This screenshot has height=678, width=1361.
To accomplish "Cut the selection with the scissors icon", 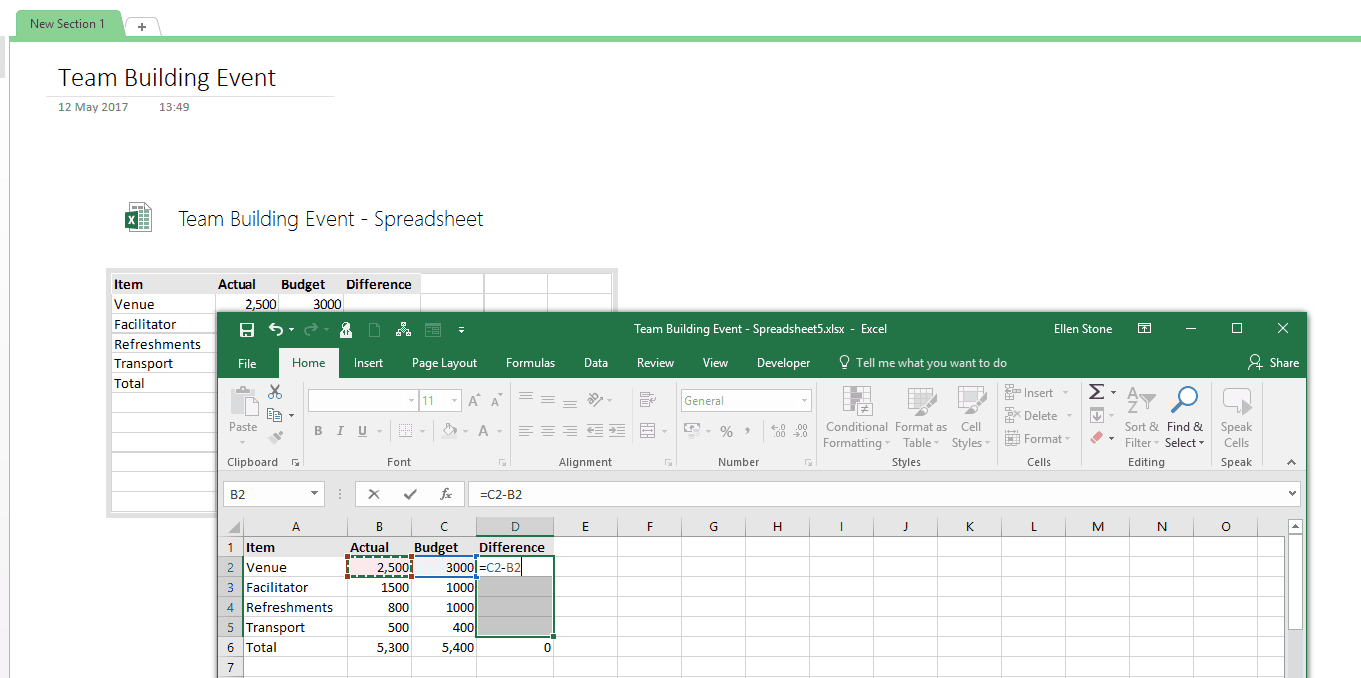I will 275,392.
